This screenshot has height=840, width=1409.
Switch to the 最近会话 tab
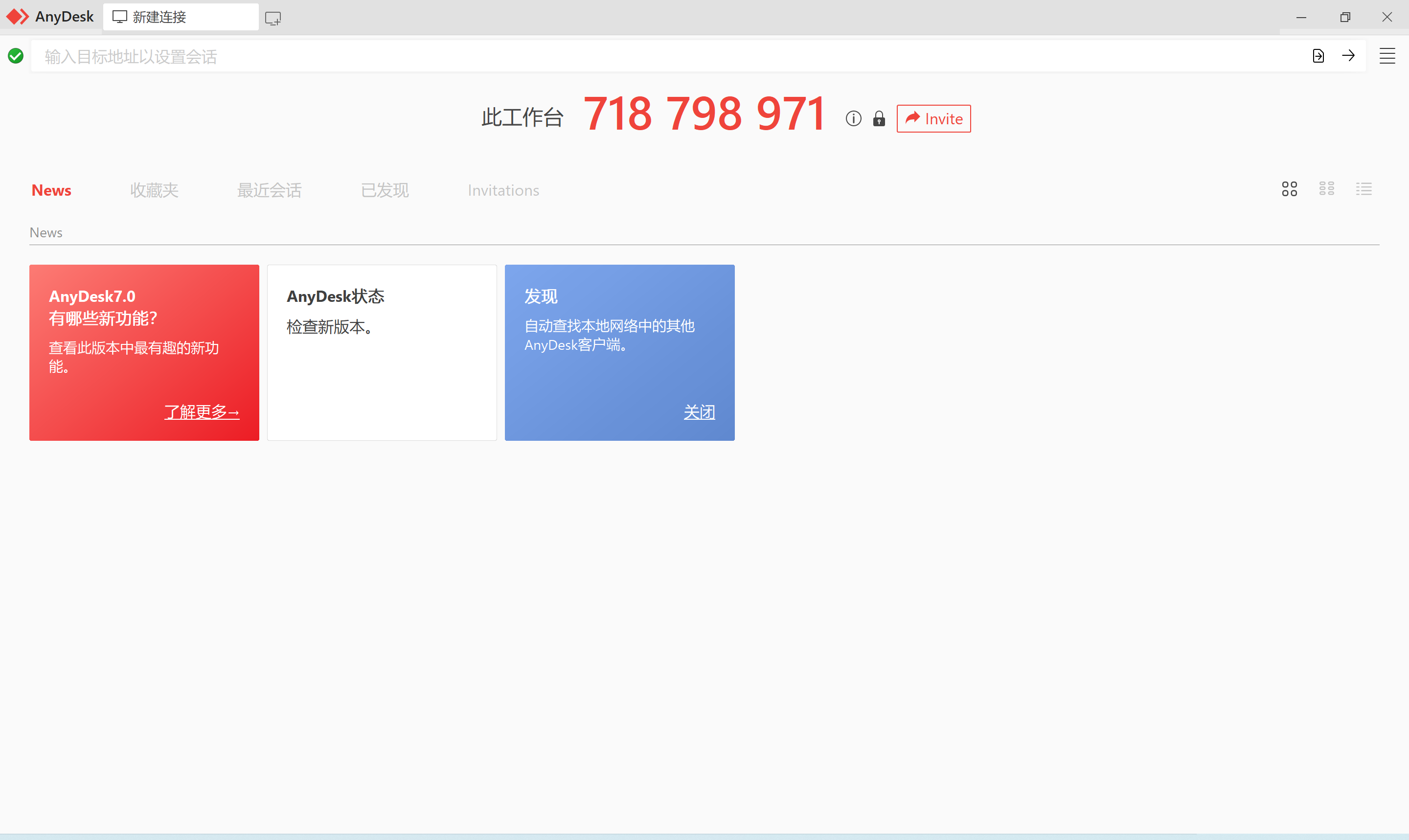pyautogui.click(x=268, y=190)
